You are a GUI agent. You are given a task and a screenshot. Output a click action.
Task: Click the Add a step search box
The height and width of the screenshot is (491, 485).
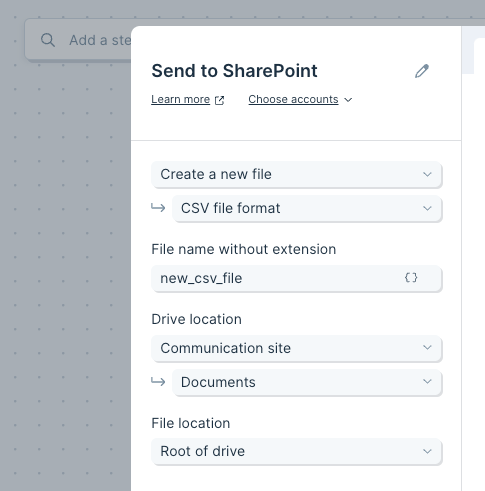[x=78, y=40]
